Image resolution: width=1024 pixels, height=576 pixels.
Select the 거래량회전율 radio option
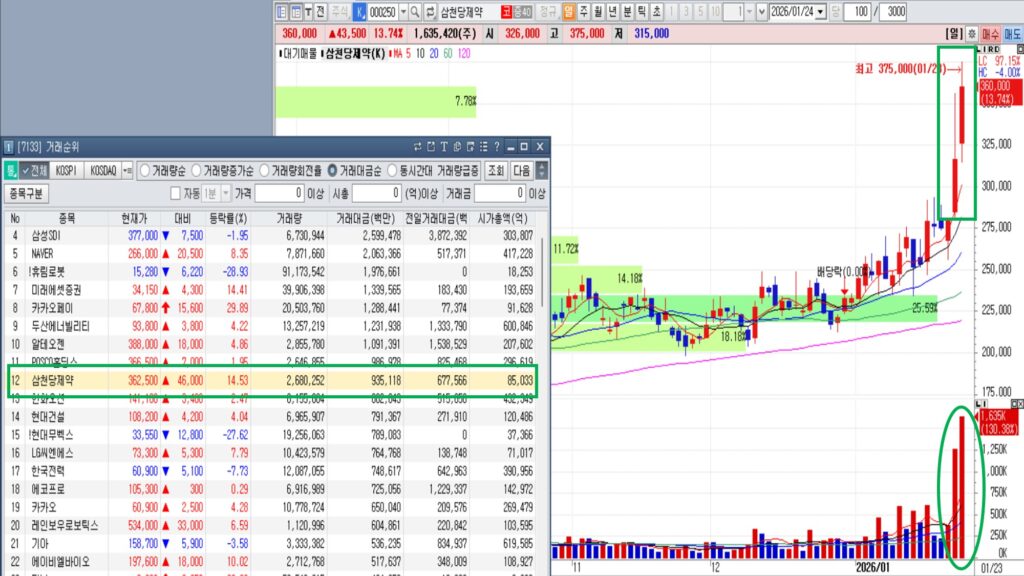pyautogui.click(x=265, y=170)
